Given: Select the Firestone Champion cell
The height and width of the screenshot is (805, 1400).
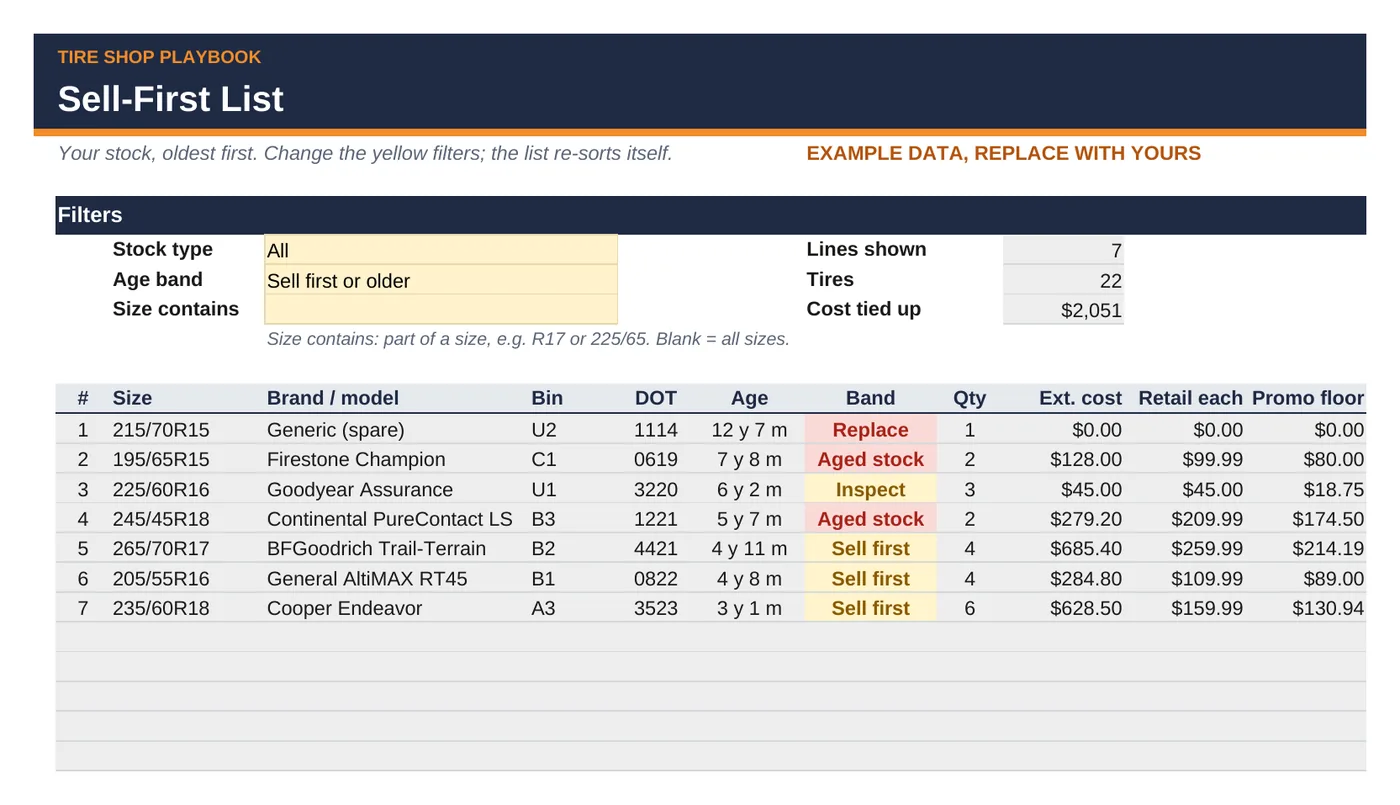Looking at the screenshot, I should 356,460.
